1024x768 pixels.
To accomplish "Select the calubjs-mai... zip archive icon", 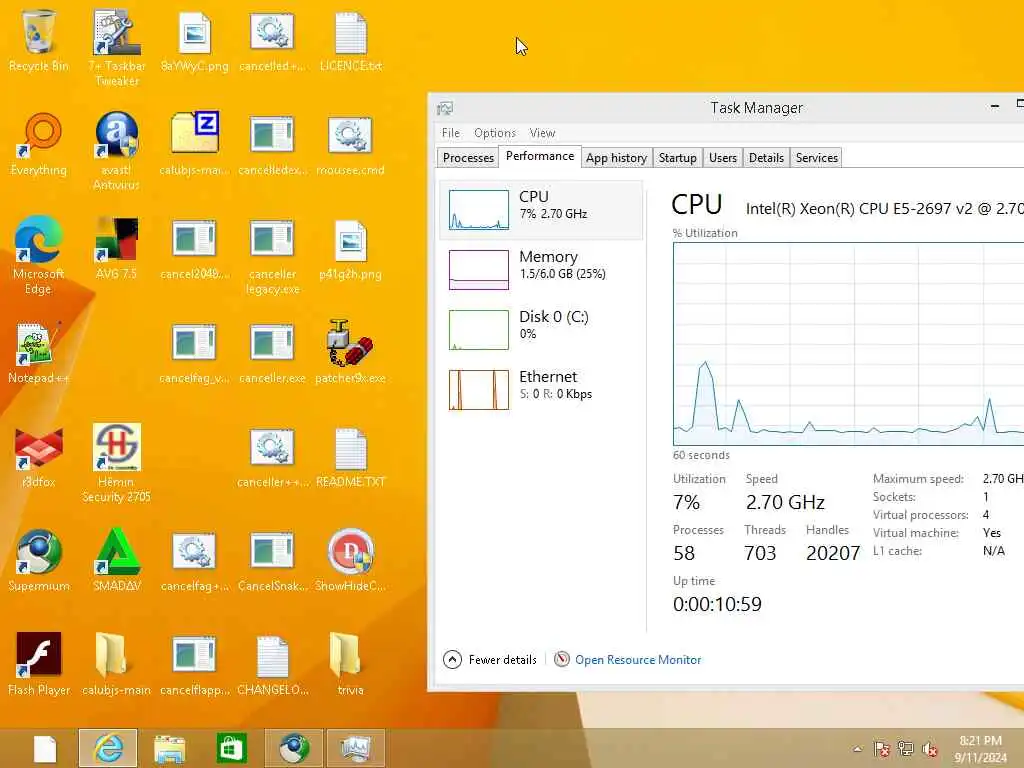I will (194, 145).
